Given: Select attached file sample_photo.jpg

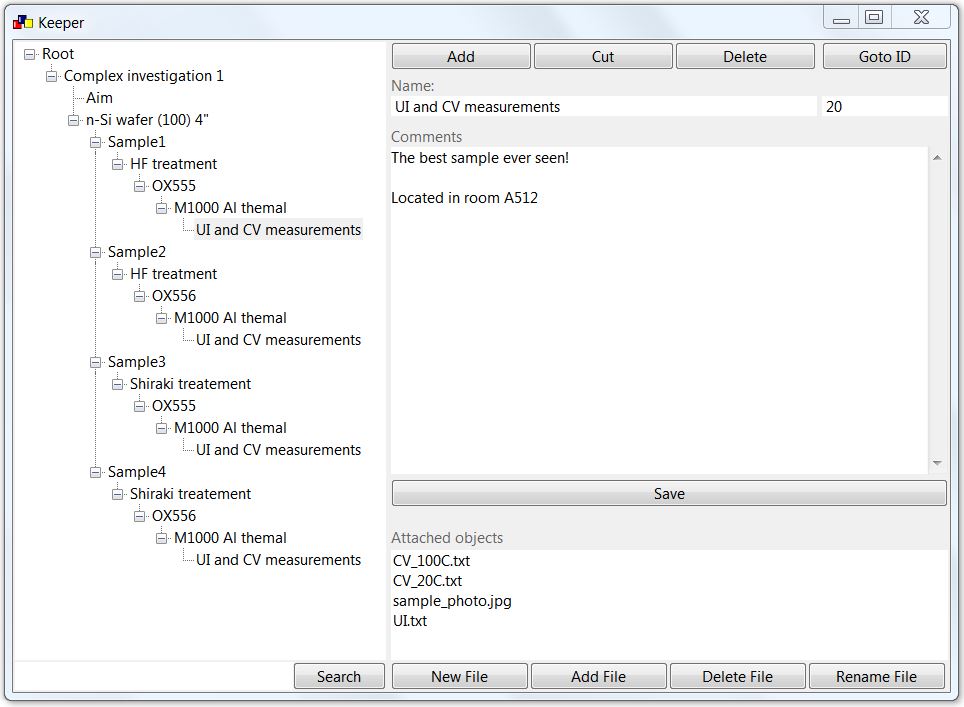Looking at the screenshot, I should point(452,601).
